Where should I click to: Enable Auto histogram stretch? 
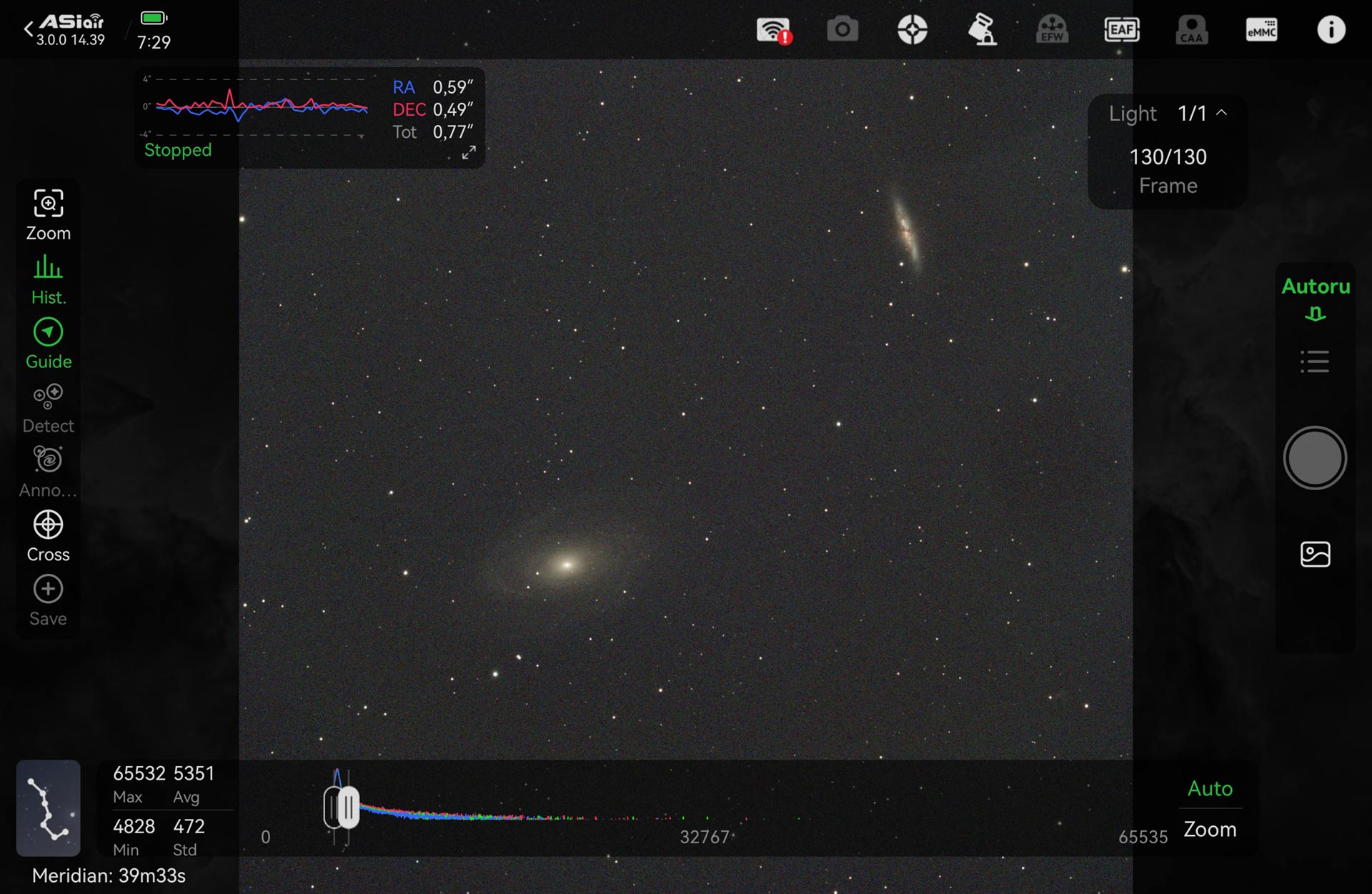1210,788
